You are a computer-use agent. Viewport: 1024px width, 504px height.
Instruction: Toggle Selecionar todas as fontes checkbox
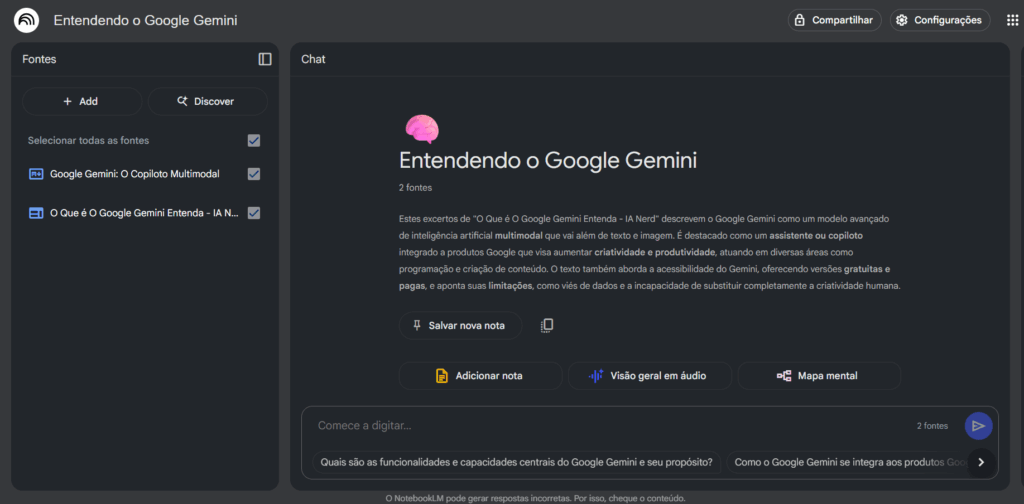254,140
